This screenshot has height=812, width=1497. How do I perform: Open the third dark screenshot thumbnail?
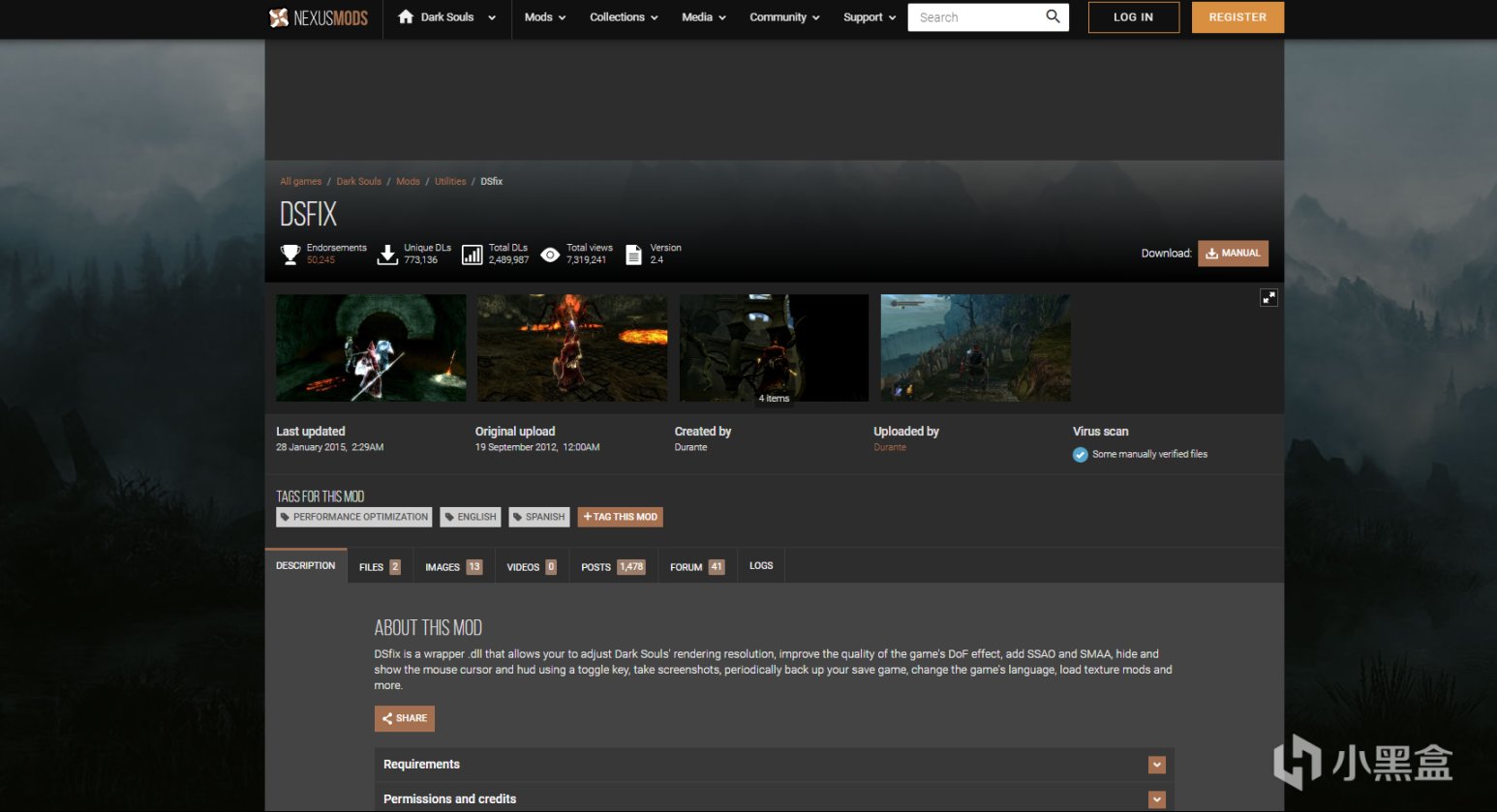pyautogui.click(x=774, y=347)
